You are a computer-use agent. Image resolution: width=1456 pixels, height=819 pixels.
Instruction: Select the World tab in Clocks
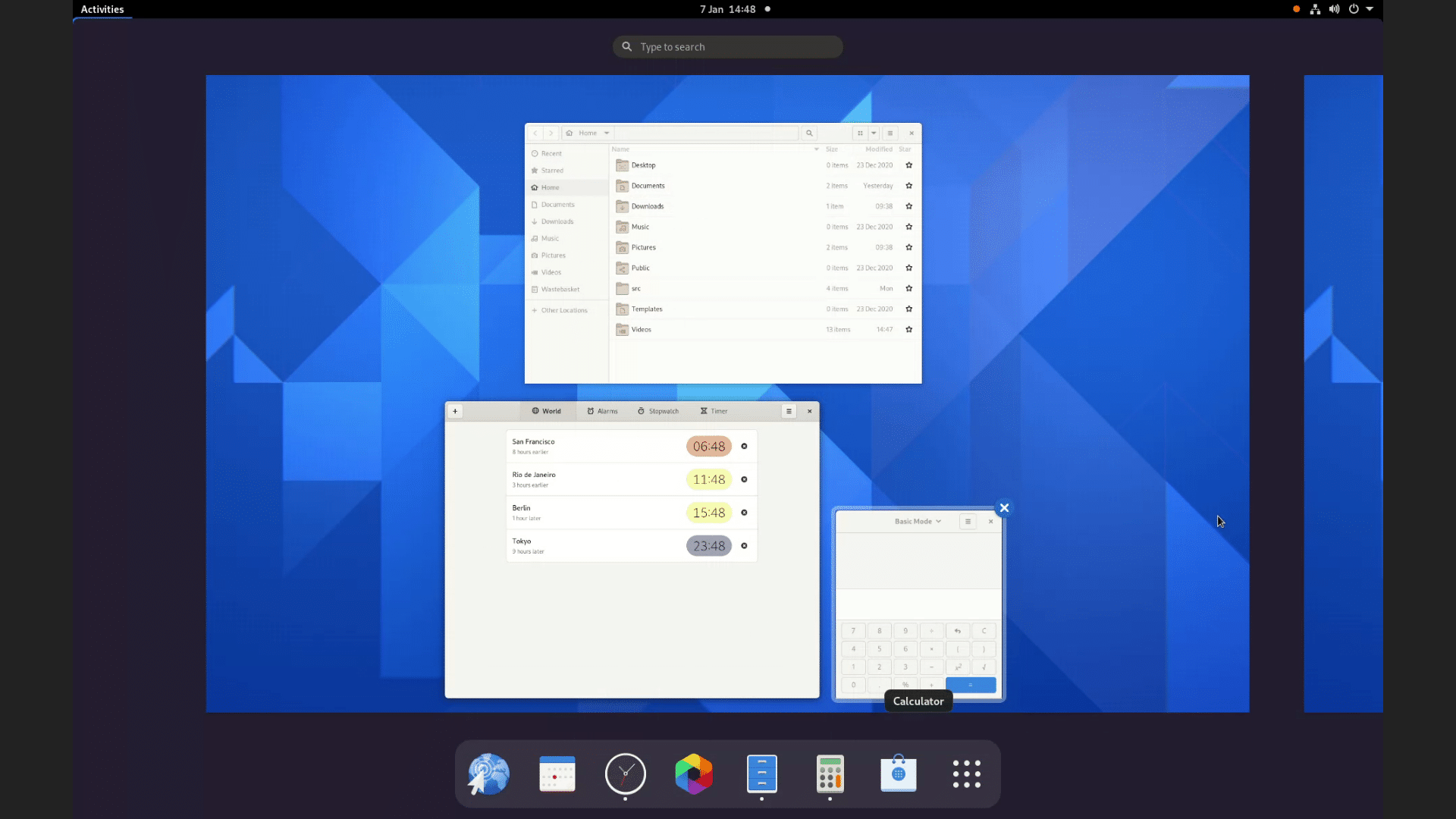pyautogui.click(x=546, y=411)
